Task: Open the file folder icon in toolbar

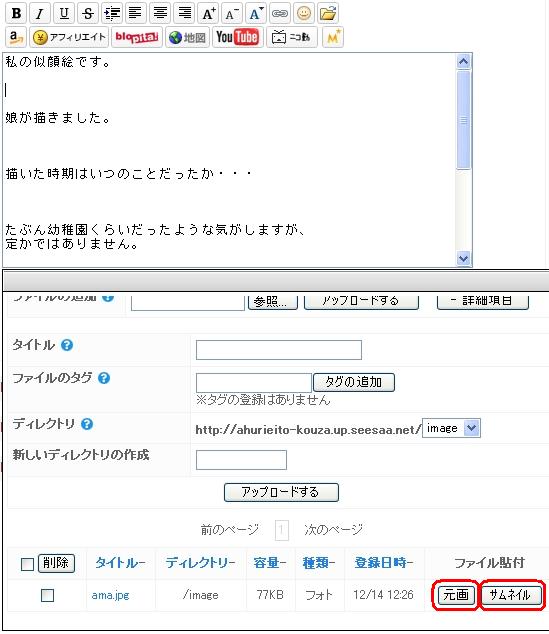Action: (x=328, y=13)
